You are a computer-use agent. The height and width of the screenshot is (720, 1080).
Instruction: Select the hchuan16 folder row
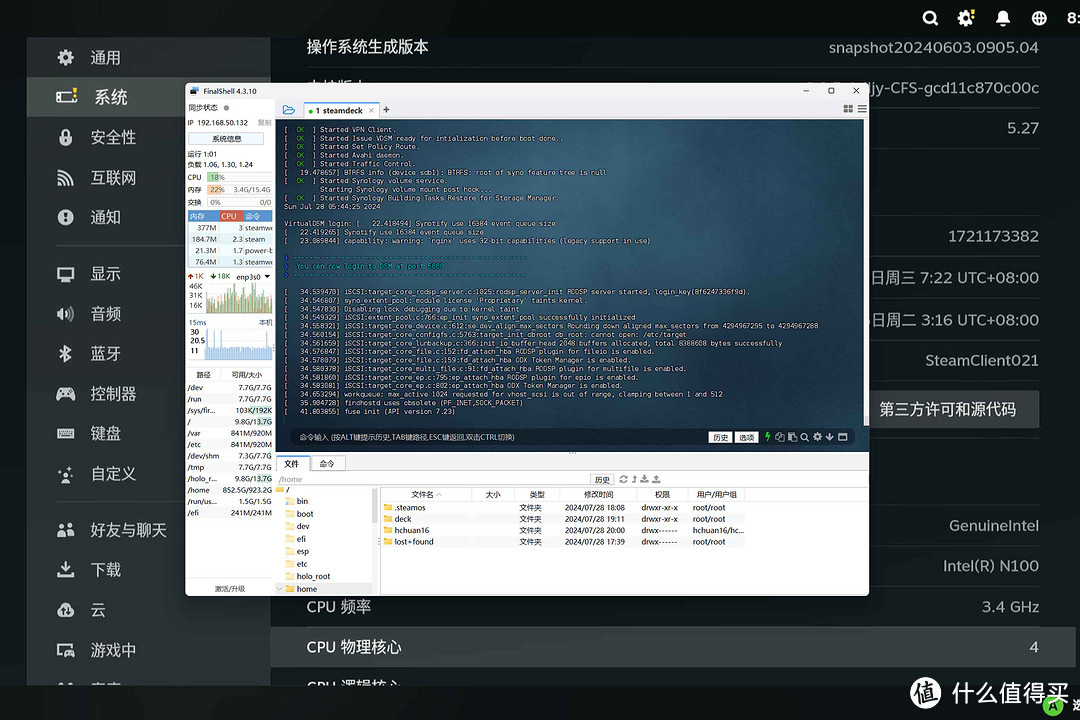pyautogui.click(x=412, y=530)
